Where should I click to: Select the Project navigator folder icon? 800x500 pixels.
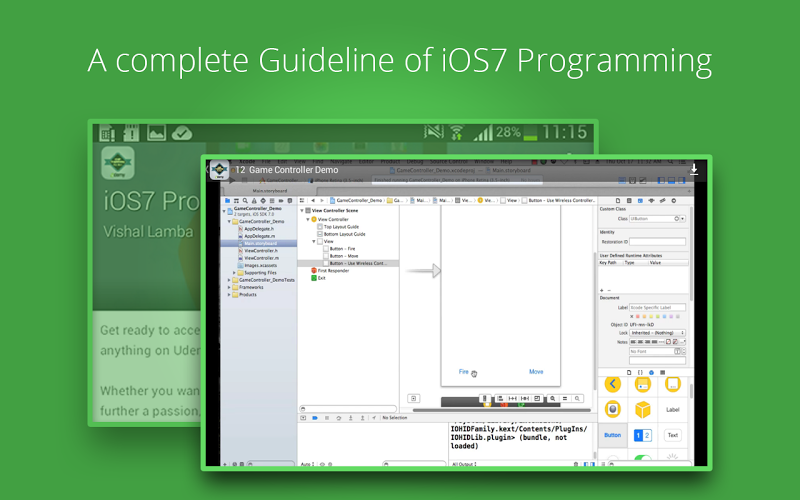click(x=228, y=201)
